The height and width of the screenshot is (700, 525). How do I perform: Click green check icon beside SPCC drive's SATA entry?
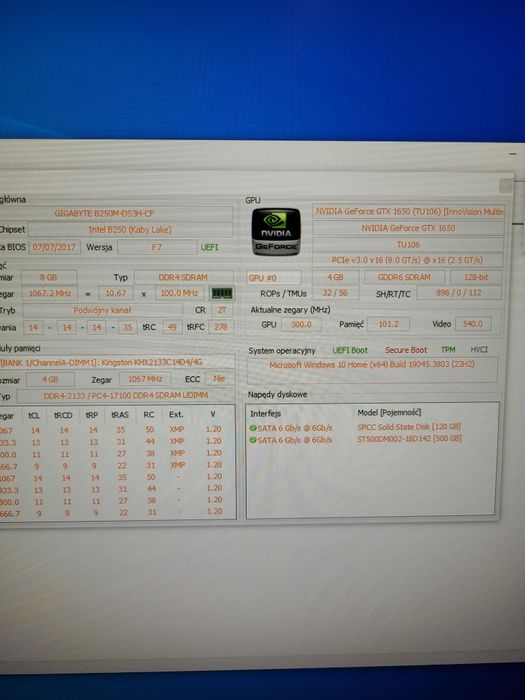(253, 428)
